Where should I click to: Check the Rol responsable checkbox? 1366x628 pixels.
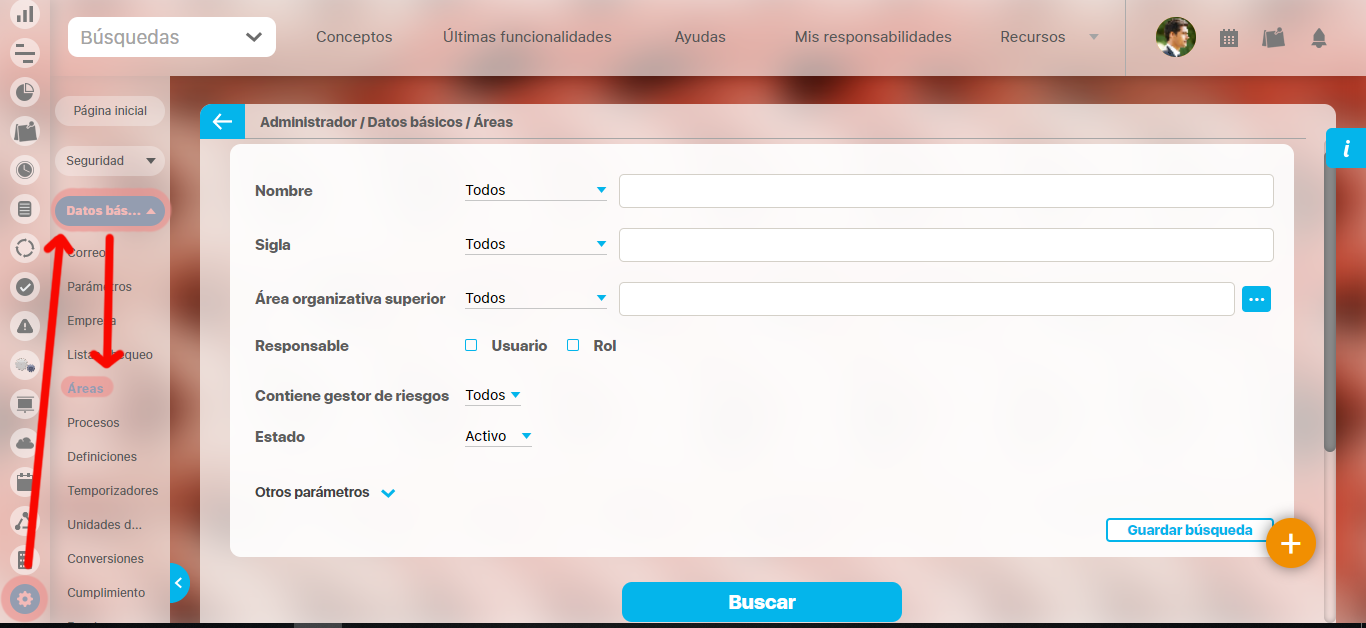coord(573,346)
